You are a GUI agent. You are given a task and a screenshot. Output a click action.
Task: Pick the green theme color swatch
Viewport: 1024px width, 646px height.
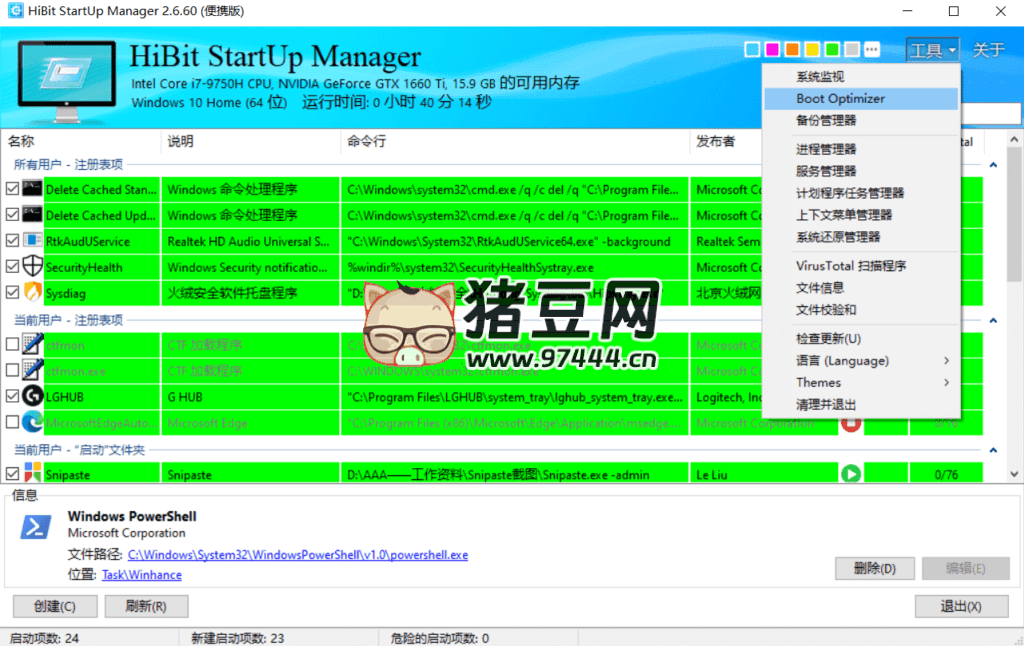pos(832,50)
